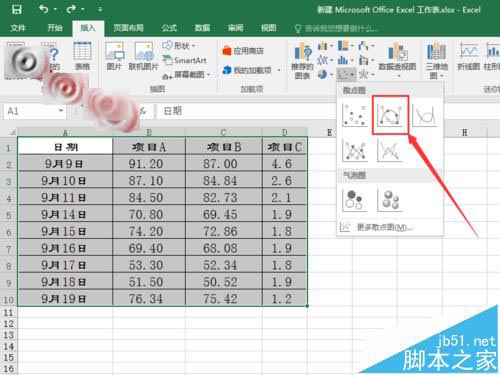
Task: Select cell containing 项目B
Action: click(224, 147)
